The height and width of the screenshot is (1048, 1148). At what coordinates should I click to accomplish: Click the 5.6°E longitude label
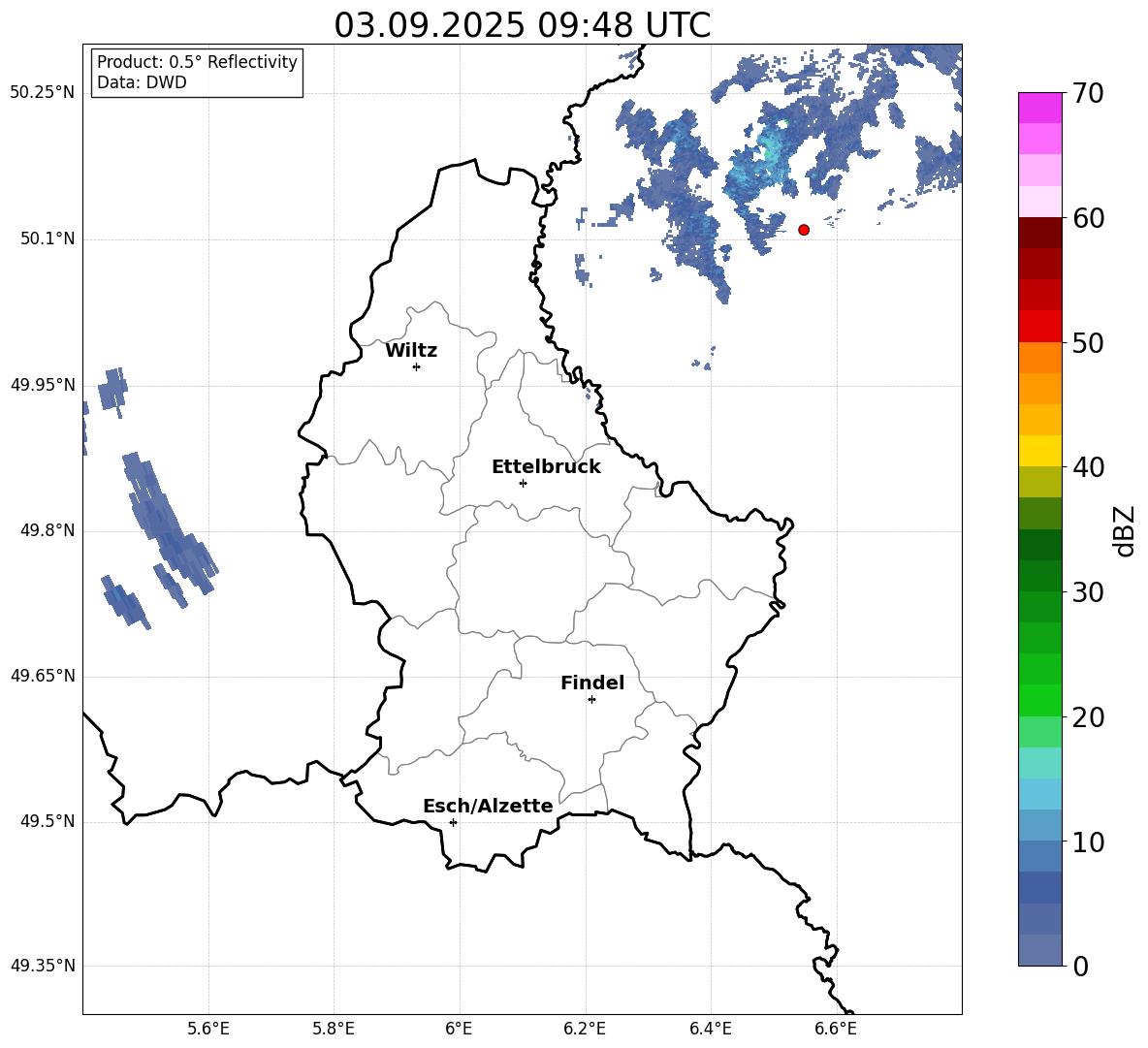(x=208, y=1029)
